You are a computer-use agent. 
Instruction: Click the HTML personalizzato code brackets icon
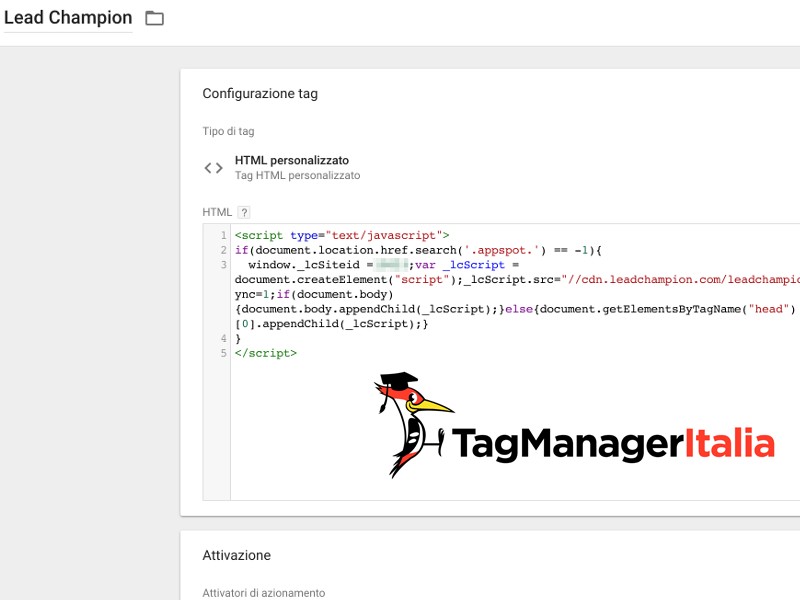point(213,167)
